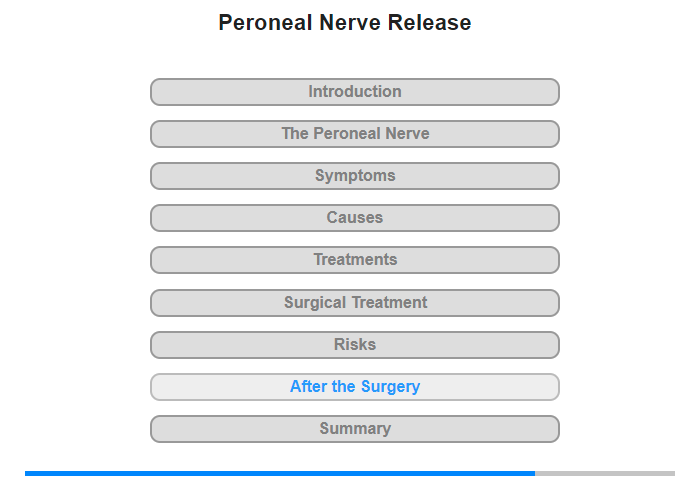Open the Introduction section
Screen dimensions: 700x480
coord(354,92)
